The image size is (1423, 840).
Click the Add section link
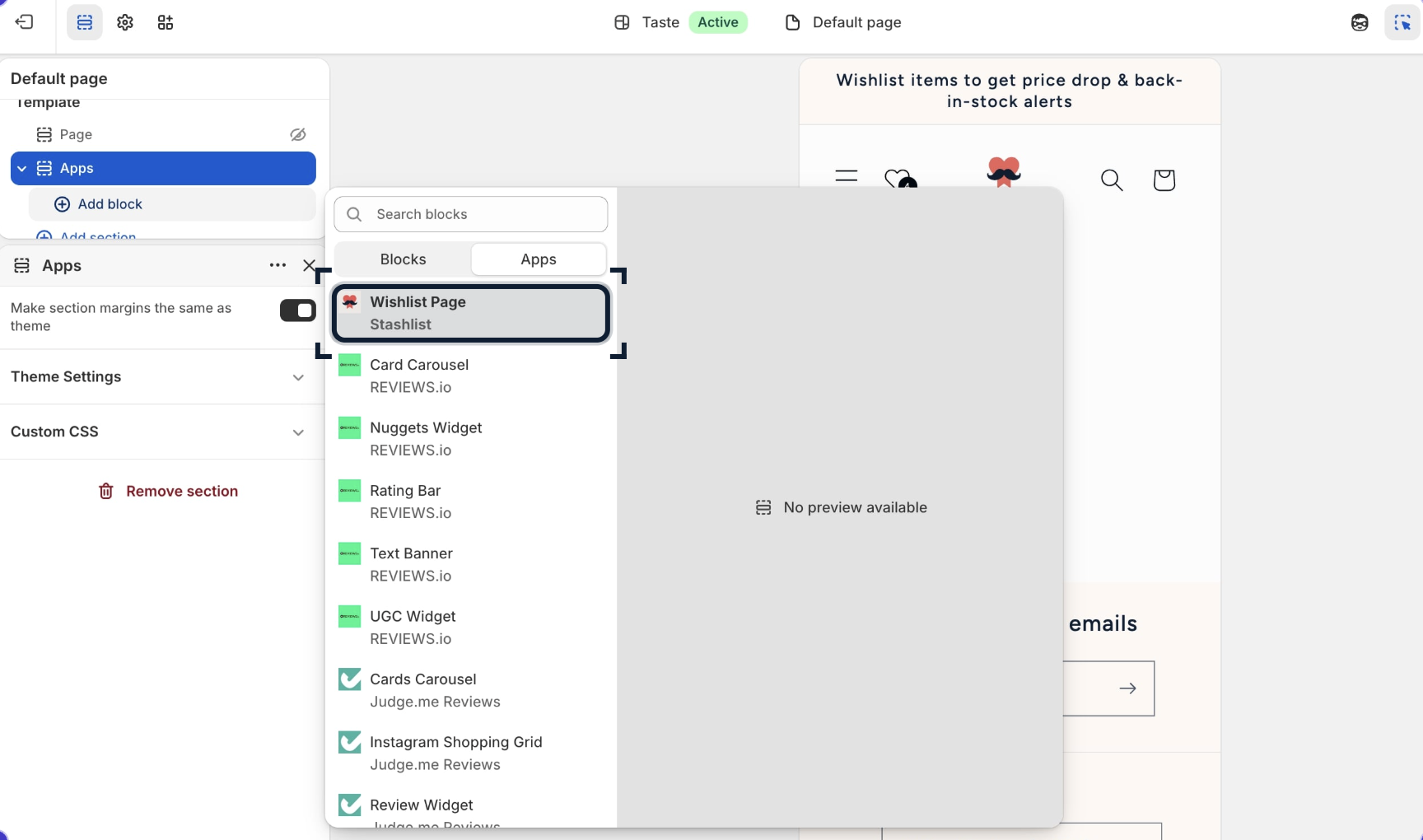[86, 236]
